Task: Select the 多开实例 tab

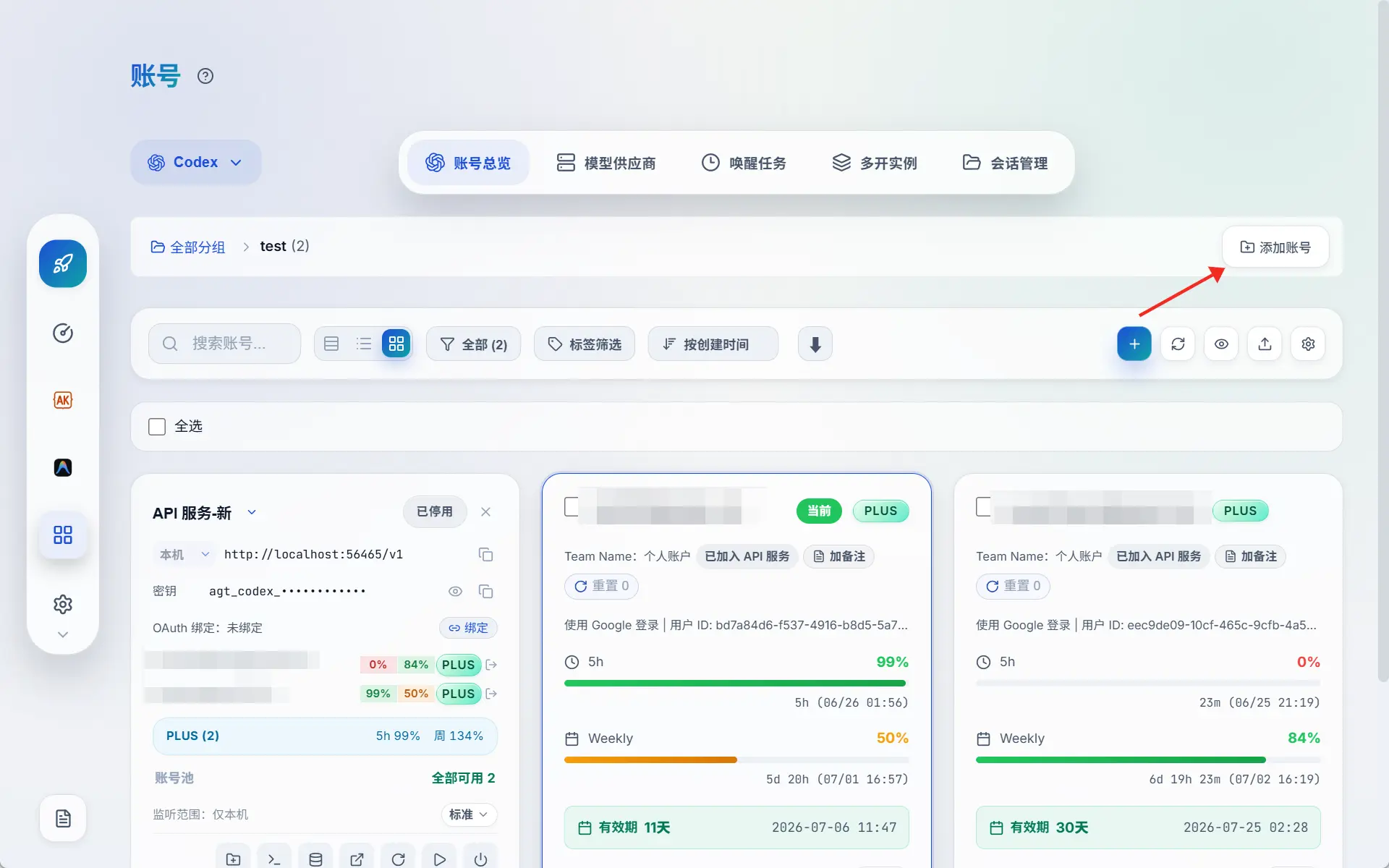Action: coord(875,163)
